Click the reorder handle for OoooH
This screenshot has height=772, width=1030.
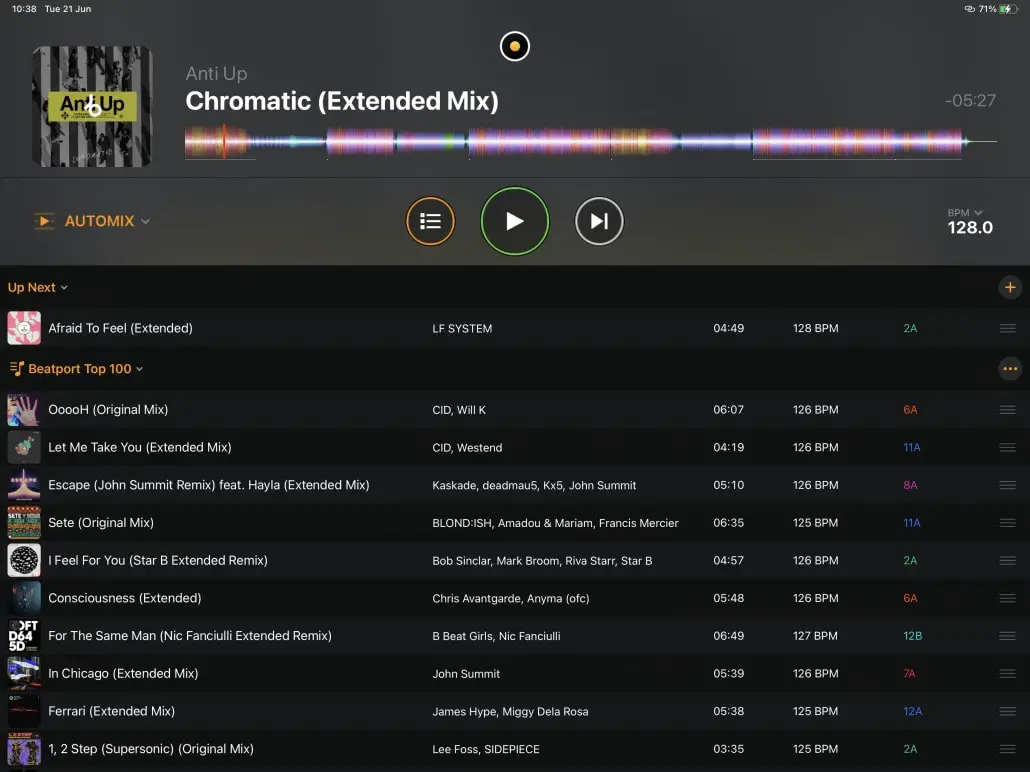tap(1008, 409)
